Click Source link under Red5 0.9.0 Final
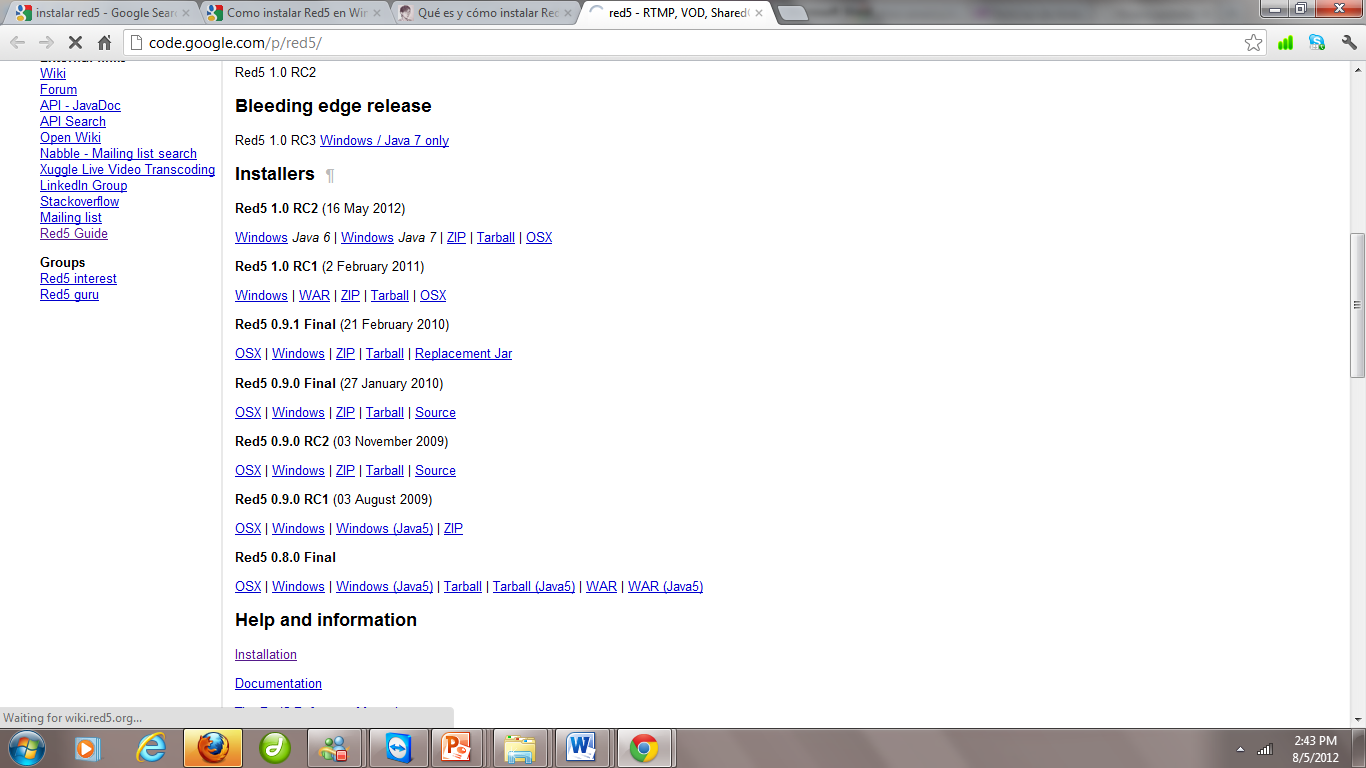 click(x=435, y=412)
